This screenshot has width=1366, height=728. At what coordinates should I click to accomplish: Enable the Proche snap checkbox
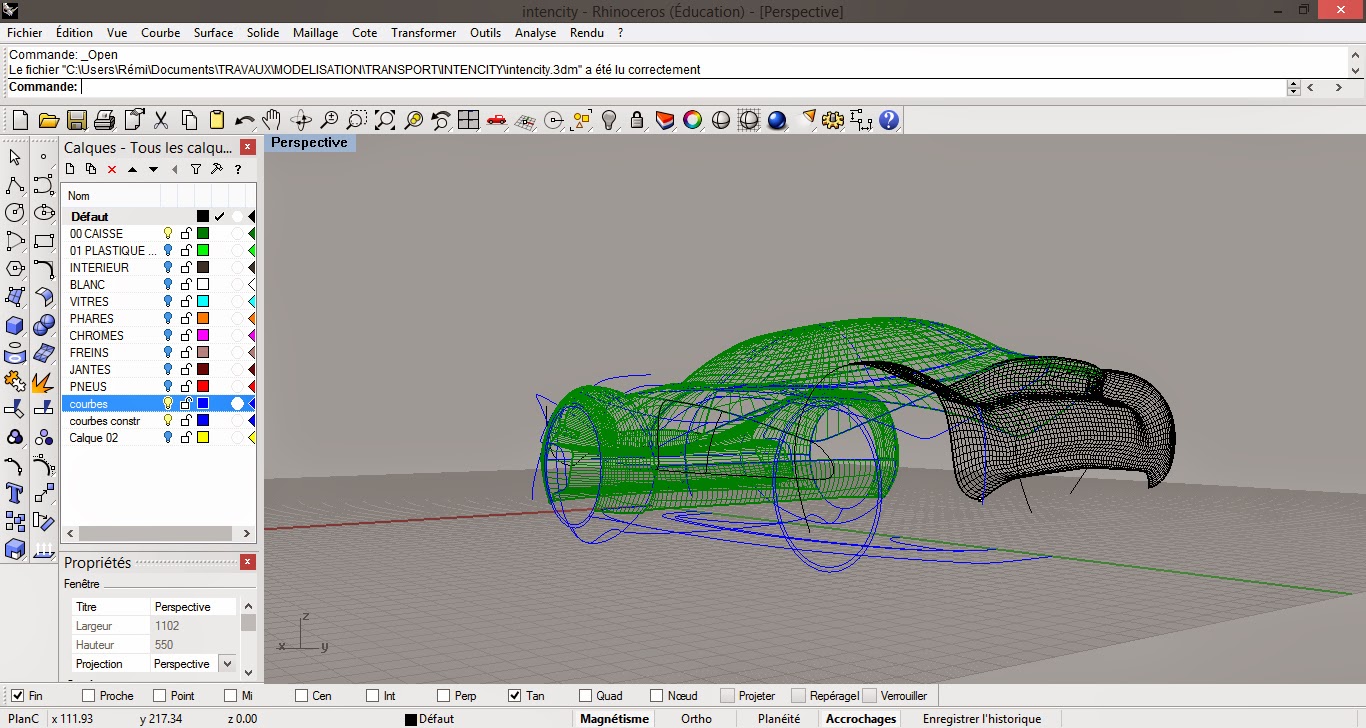coord(89,696)
